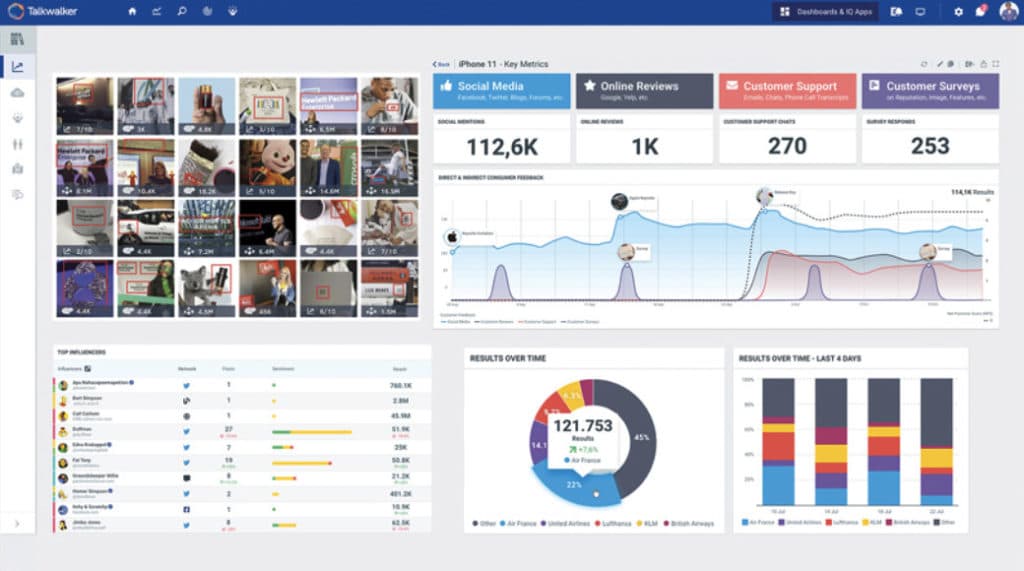
Task: Toggle KLM in donut chart legend
Action: (647, 524)
